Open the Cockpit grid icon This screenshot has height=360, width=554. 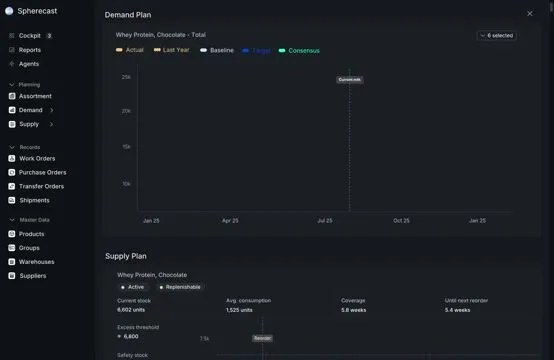click(x=12, y=36)
